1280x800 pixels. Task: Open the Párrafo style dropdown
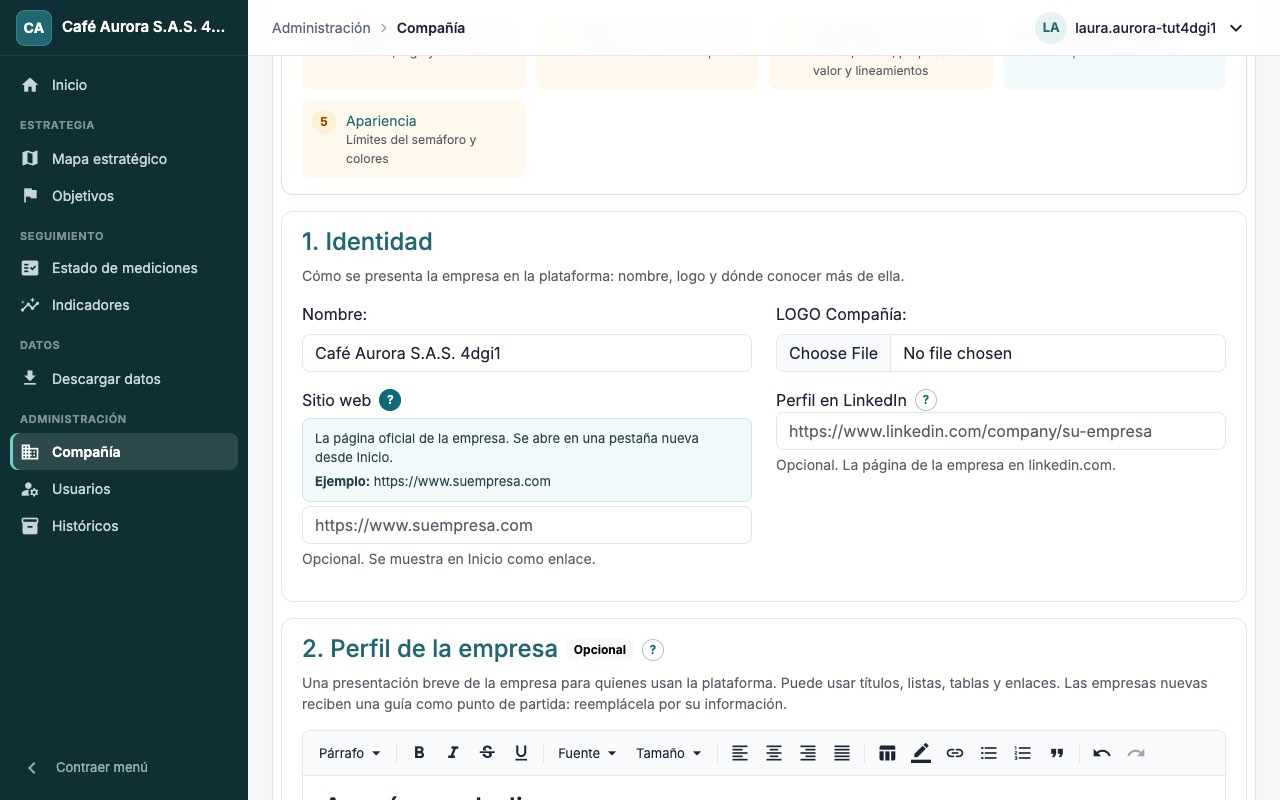tap(350, 753)
